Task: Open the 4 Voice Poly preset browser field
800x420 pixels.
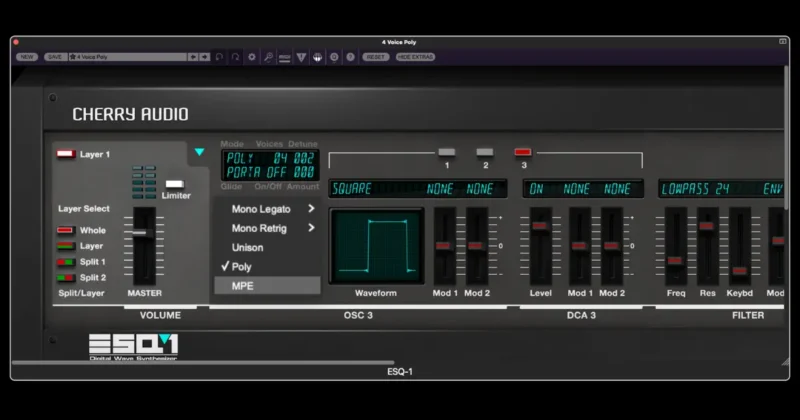Action: 128,57
